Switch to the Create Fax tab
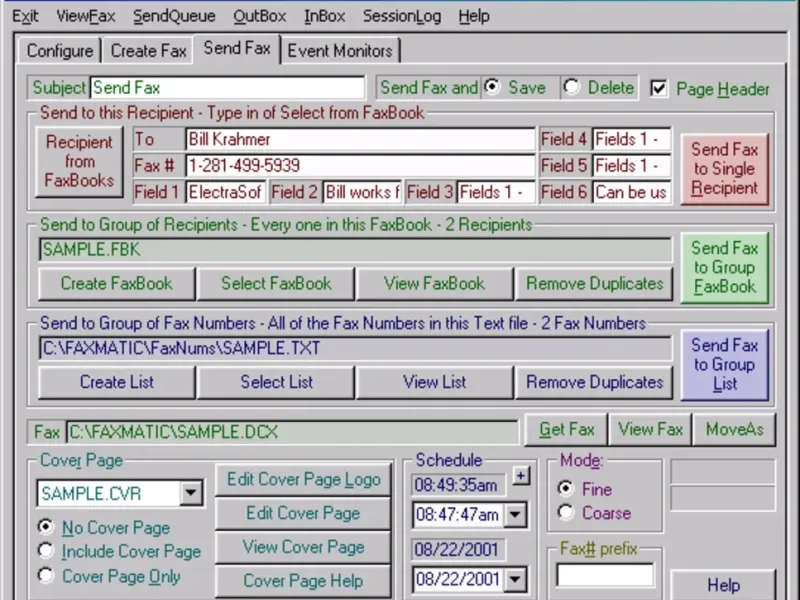Screen dimensions: 800x600 pyautogui.click(x=148, y=51)
